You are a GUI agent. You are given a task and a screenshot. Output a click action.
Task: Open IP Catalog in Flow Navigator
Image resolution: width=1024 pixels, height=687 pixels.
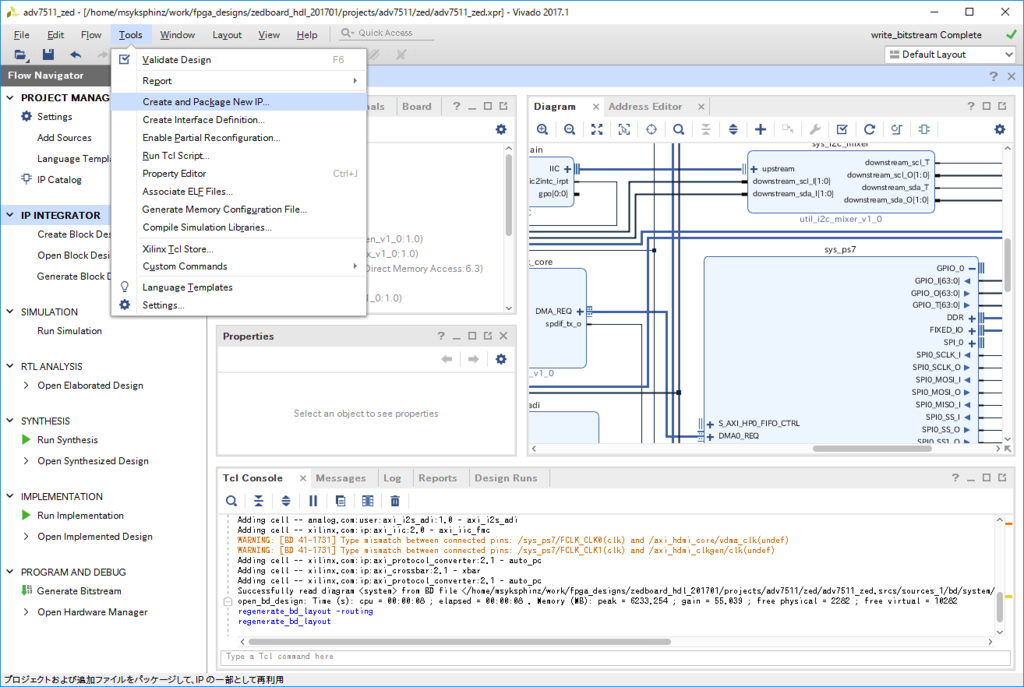[59, 180]
